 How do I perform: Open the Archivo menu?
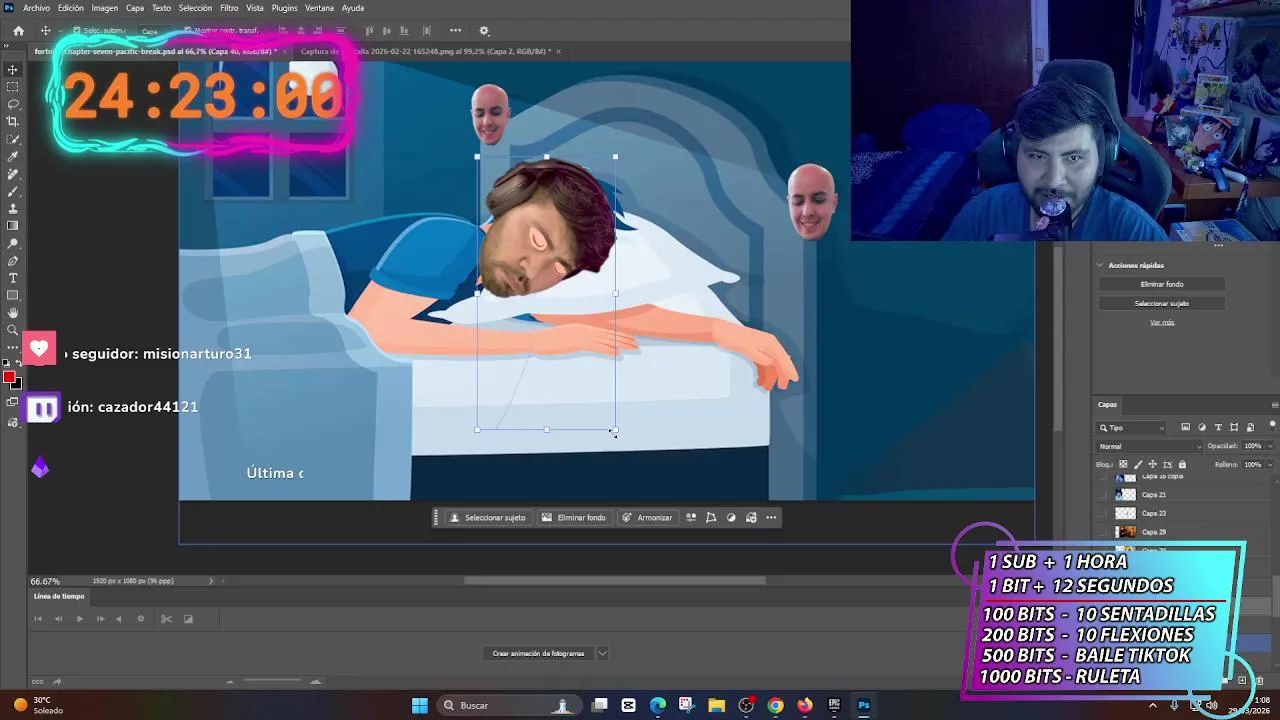click(x=36, y=8)
